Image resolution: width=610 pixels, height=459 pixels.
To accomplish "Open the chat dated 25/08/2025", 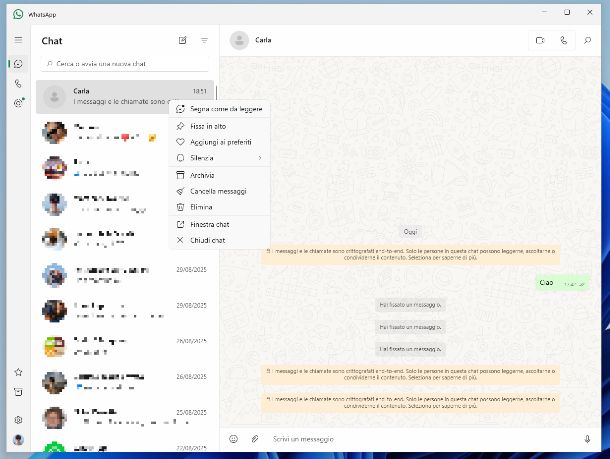I will coord(124,417).
